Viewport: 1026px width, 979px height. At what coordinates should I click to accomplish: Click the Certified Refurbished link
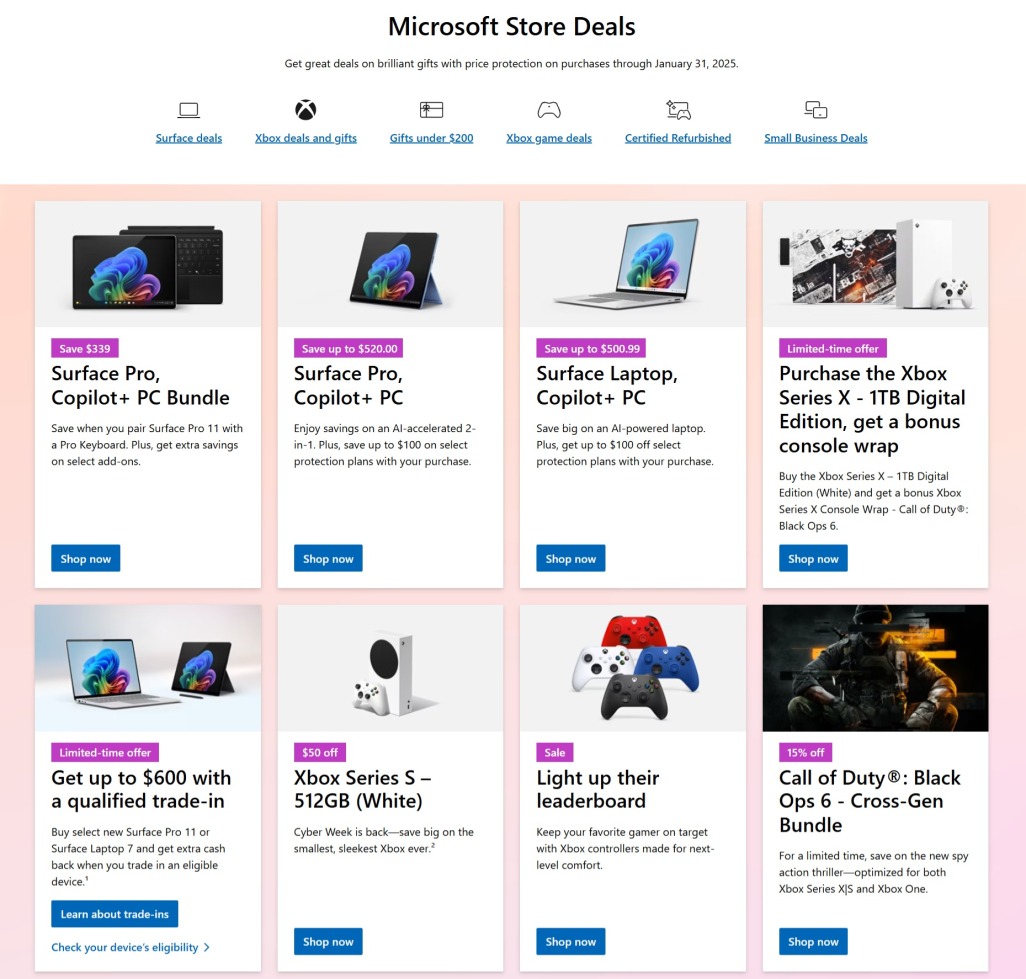677,138
